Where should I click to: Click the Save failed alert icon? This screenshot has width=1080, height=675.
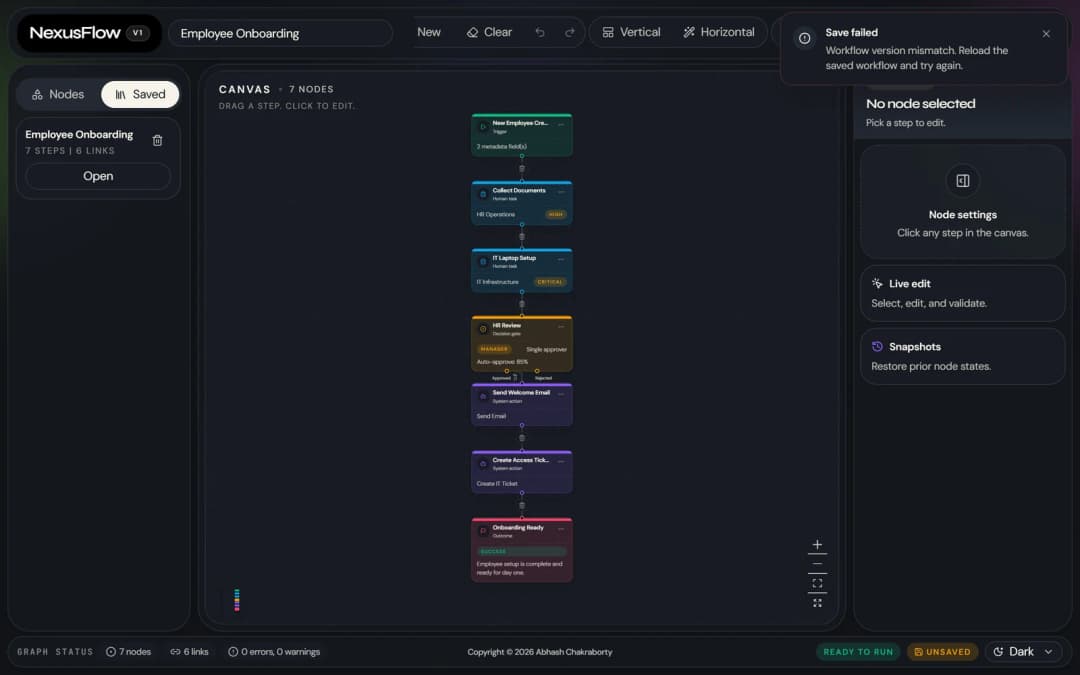[x=804, y=39]
